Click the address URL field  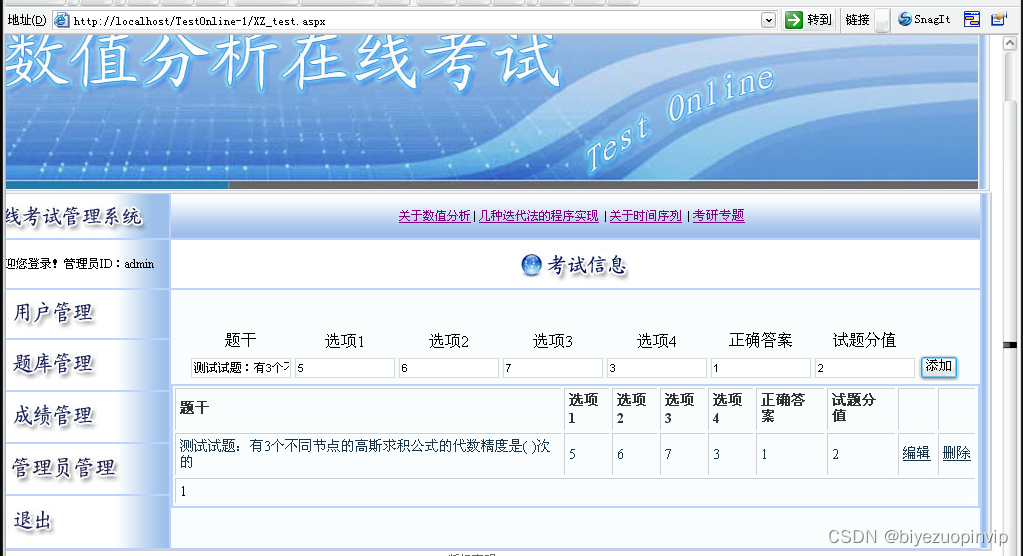[414, 21]
